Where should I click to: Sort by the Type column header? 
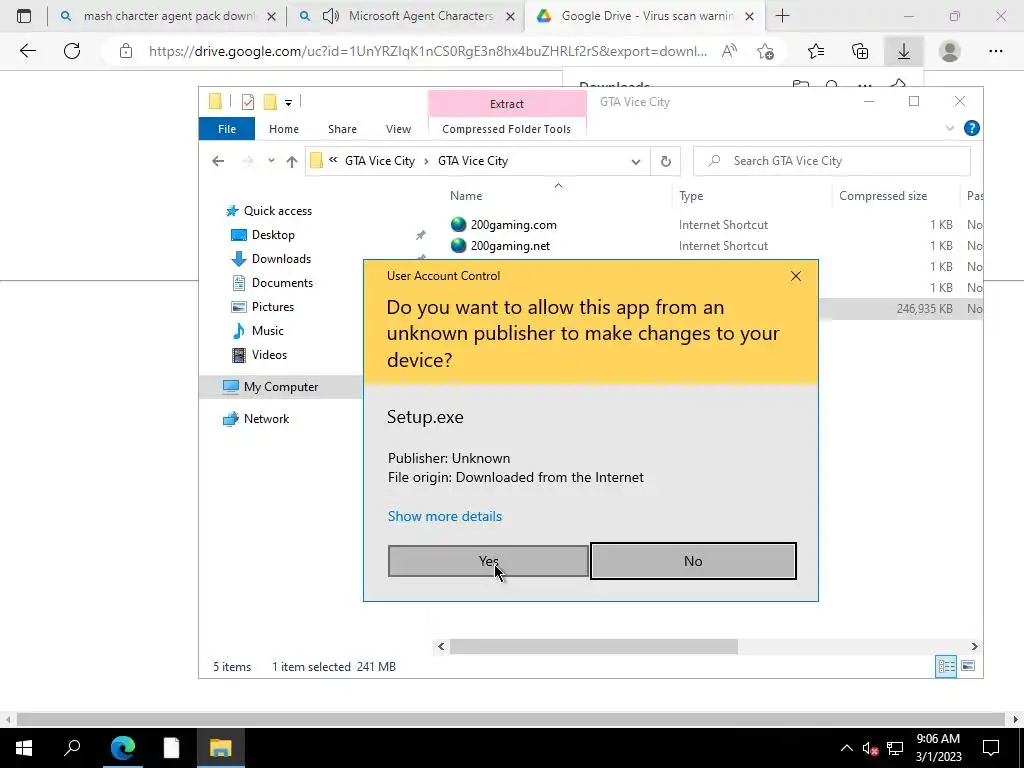[x=691, y=196]
